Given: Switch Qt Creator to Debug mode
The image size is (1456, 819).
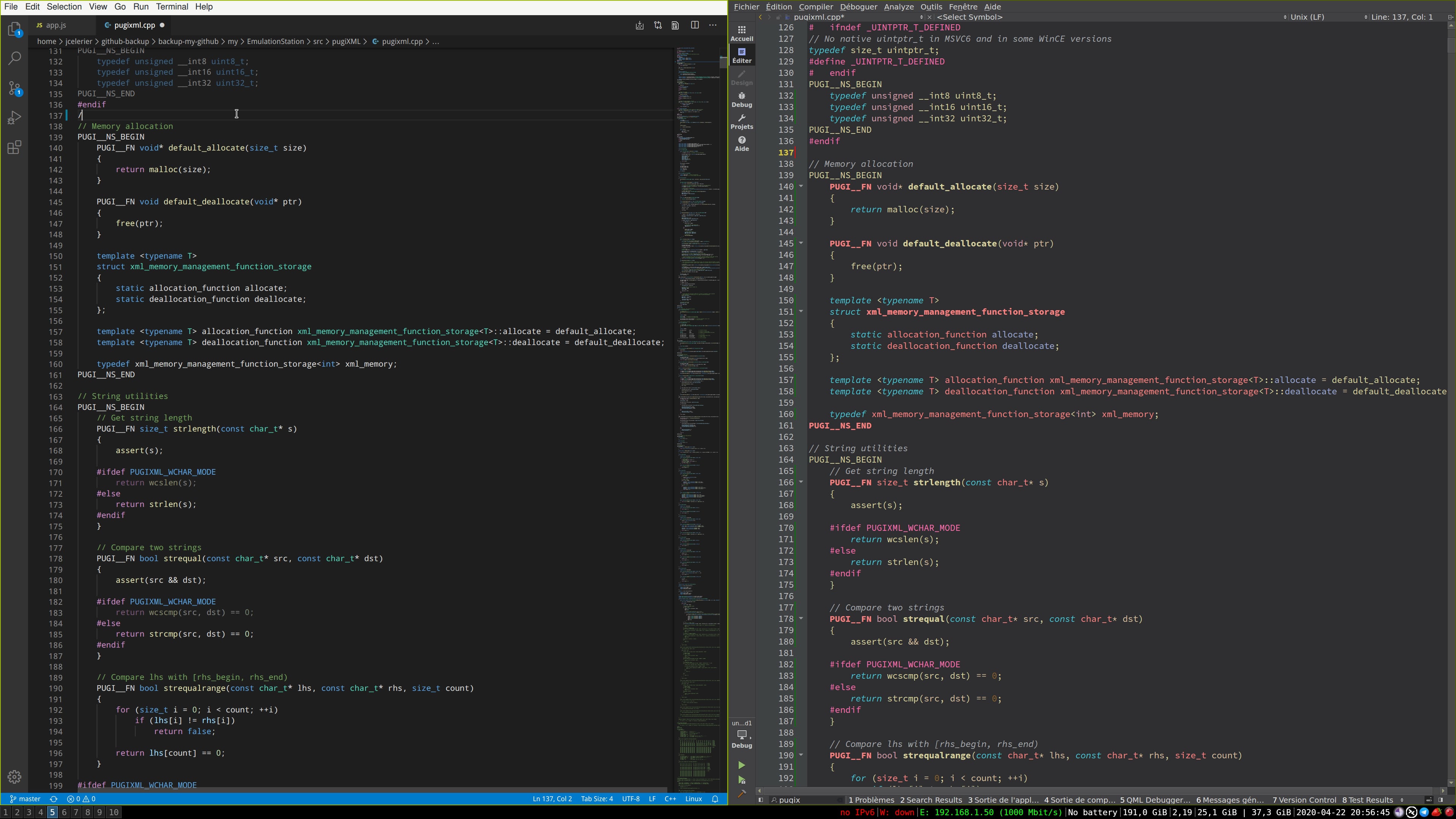Looking at the screenshot, I should point(742,99).
